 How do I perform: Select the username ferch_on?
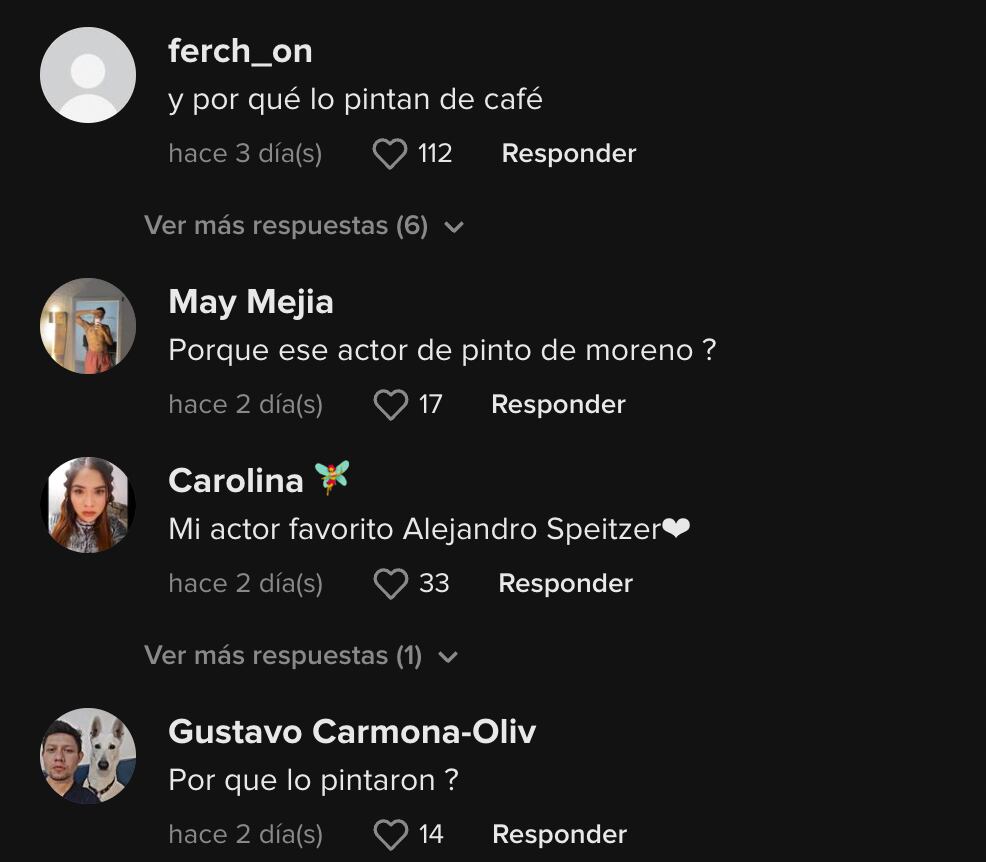point(240,51)
